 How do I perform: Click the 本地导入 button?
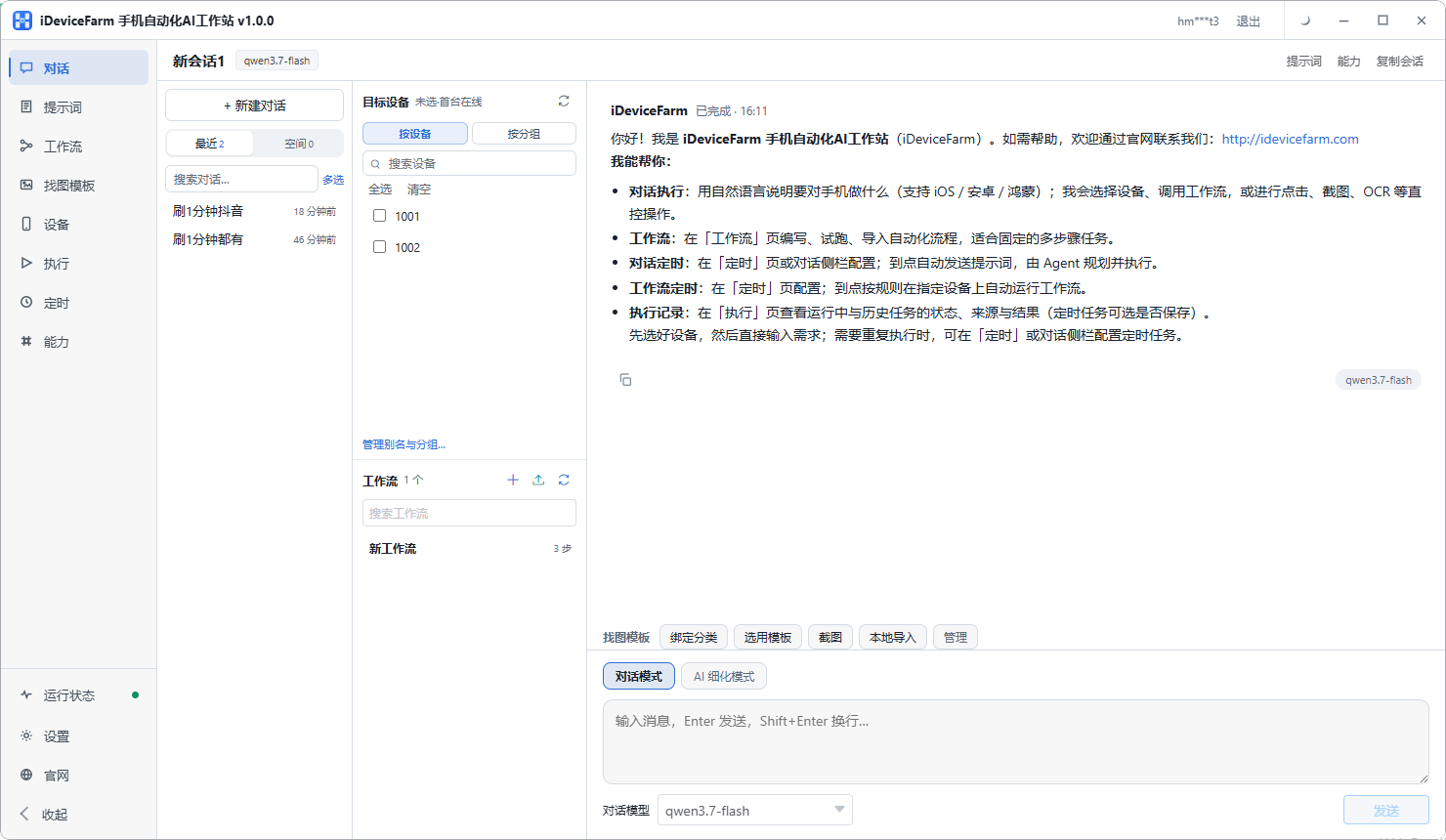pos(893,637)
